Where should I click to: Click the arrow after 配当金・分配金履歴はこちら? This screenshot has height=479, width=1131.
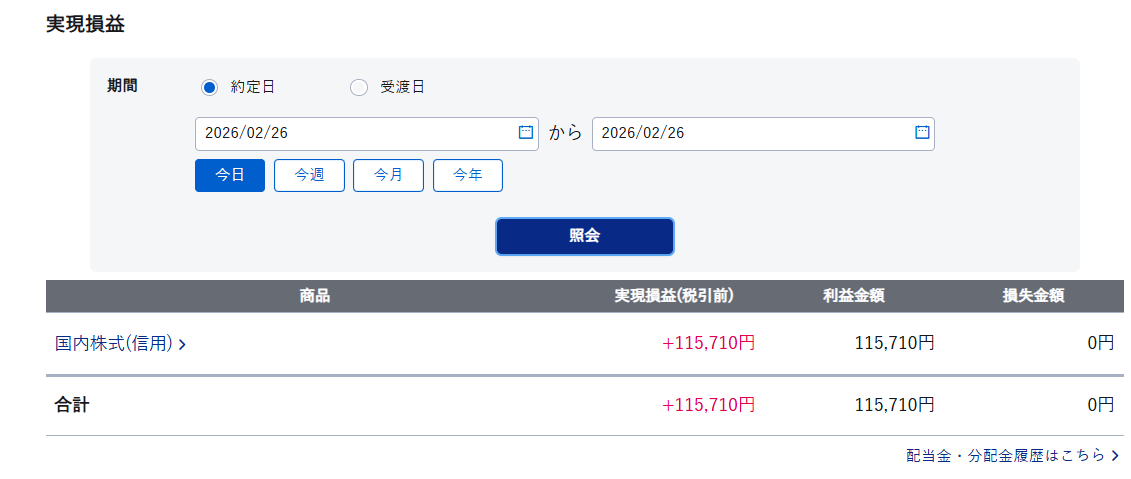tap(1115, 456)
